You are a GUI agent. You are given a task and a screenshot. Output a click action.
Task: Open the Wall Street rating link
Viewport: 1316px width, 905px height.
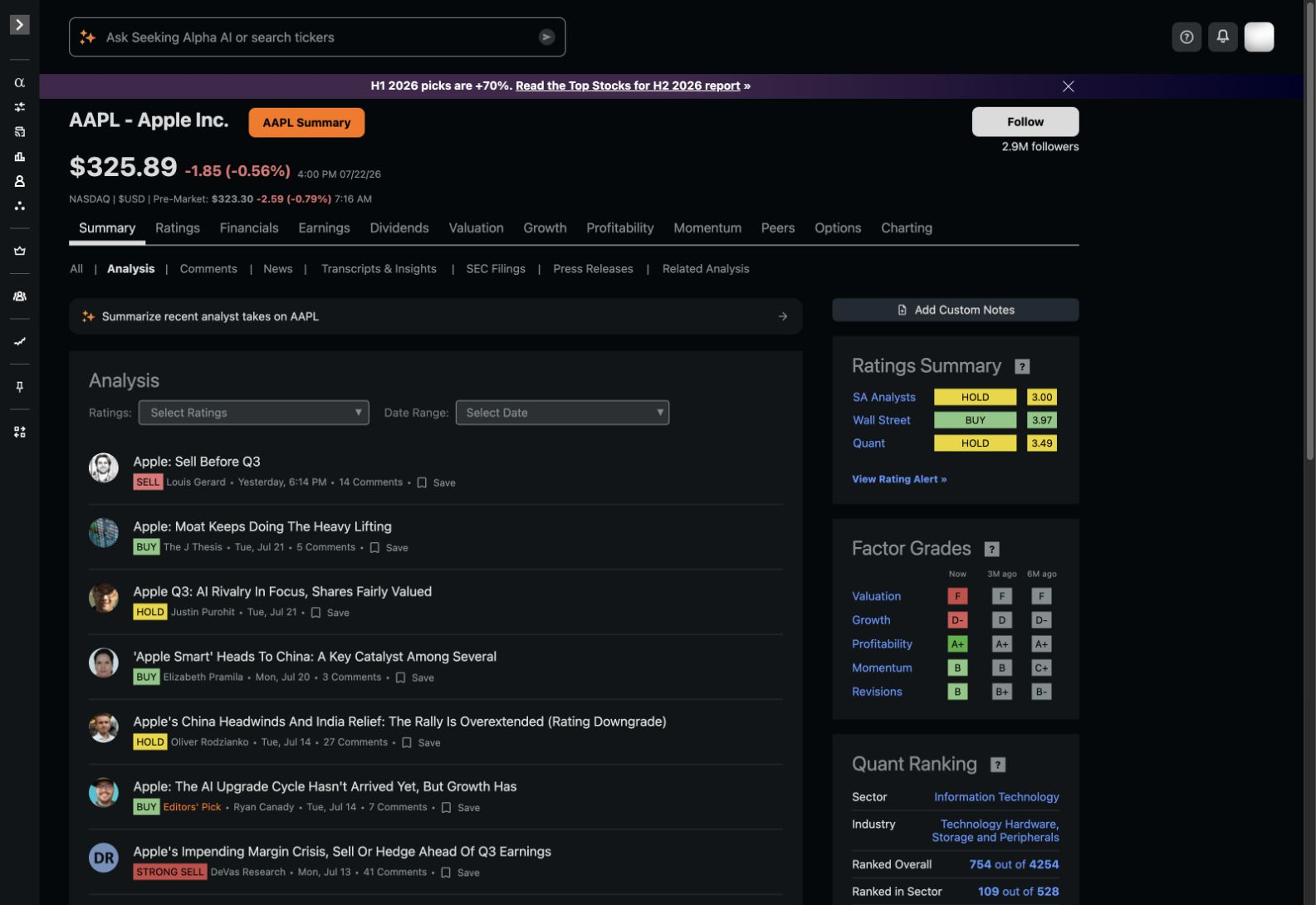coord(882,421)
